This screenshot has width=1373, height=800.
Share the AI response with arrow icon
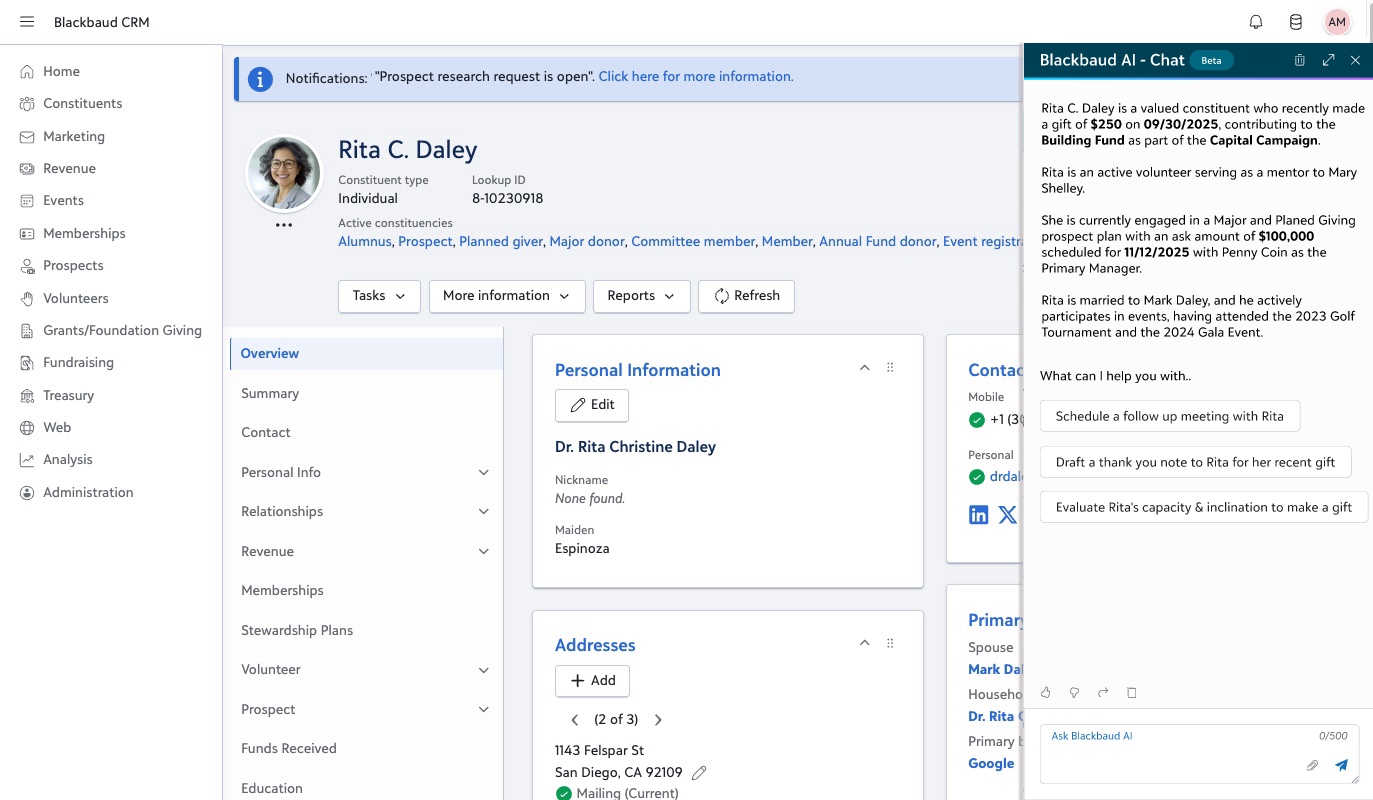point(1103,692)
